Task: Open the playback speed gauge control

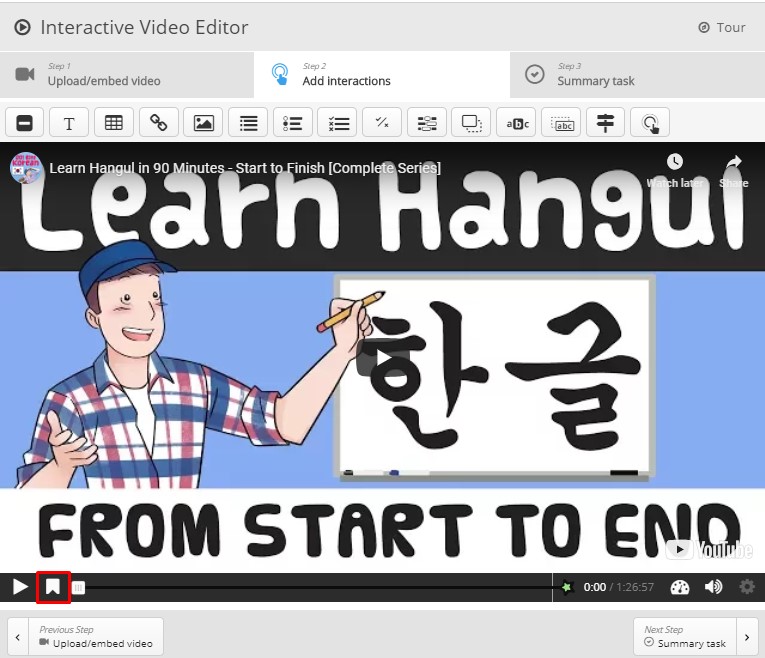Action: click(680, 587)
